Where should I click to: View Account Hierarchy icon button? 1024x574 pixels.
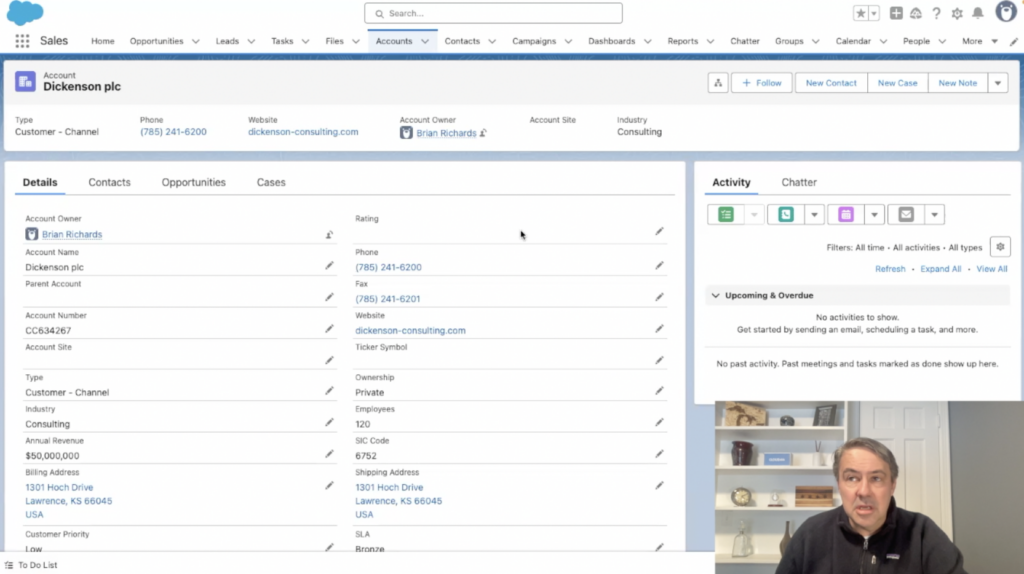(x=718, y=83)
